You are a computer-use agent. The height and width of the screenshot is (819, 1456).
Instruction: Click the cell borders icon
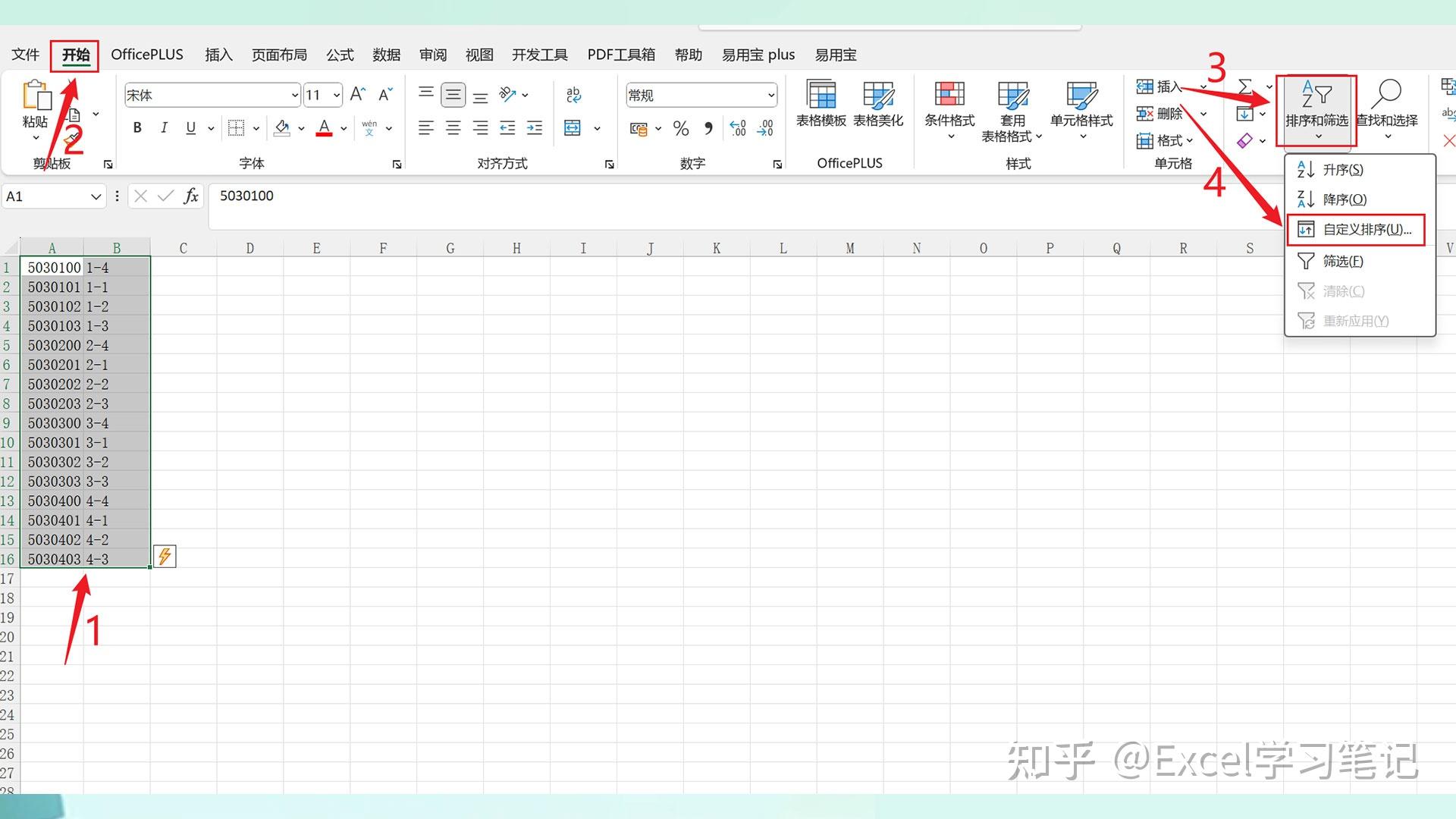(x=236, y=128)
